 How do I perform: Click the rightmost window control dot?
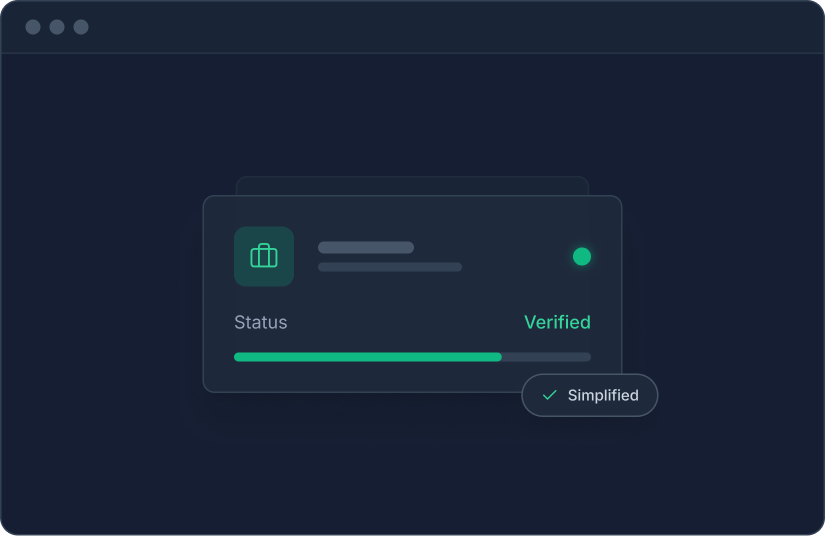[x=81, y=27]
